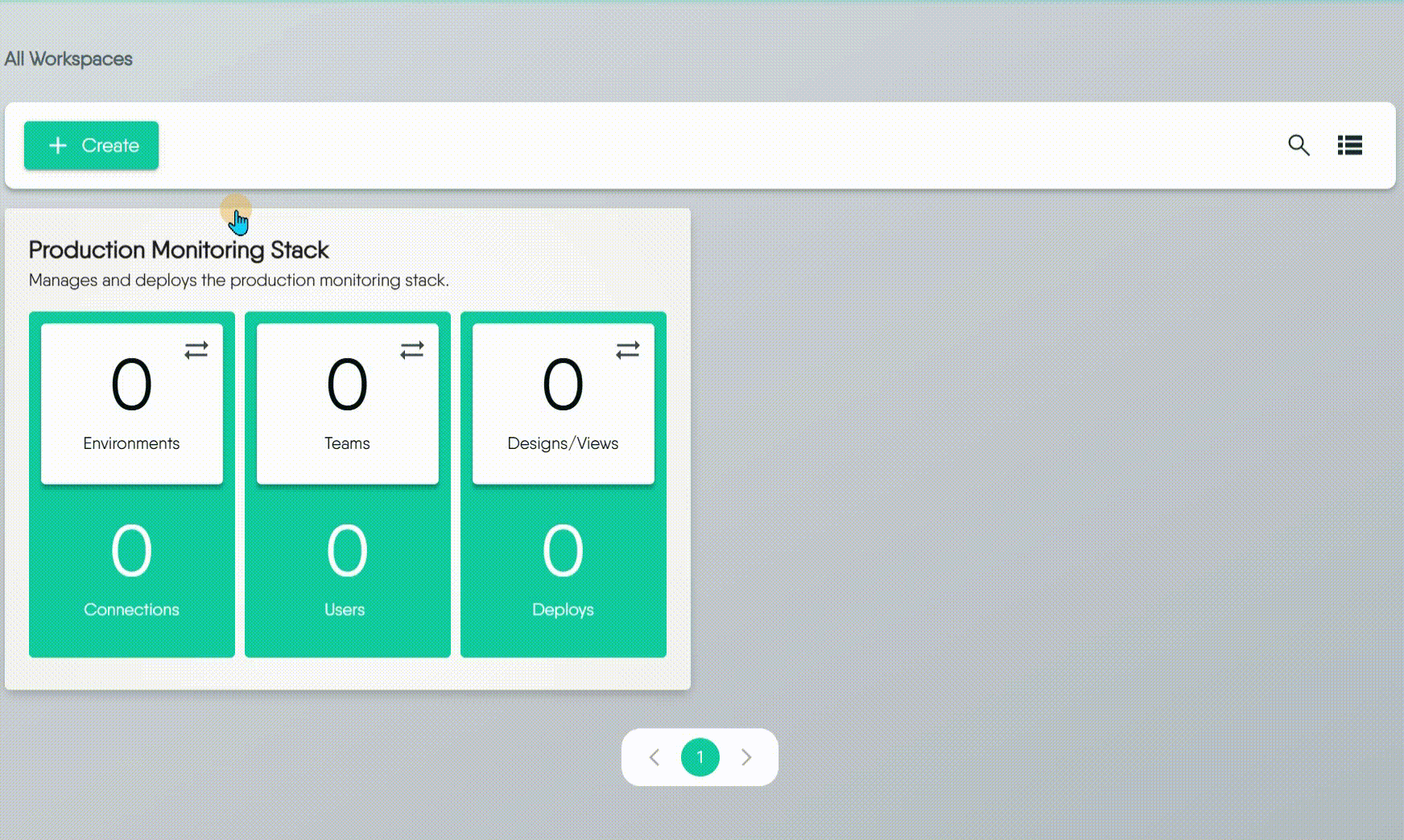
Task: Expand the Connections section of the workspace
Action: pos(131,571)
